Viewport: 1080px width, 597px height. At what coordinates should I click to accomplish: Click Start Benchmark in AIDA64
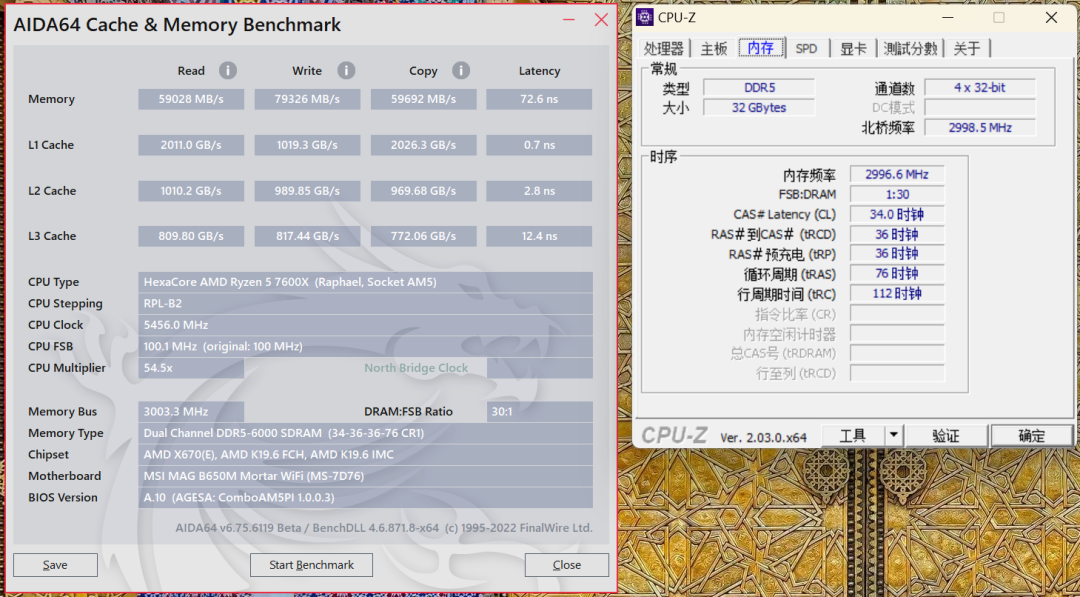pyautogui.click(x=311, y=565)
